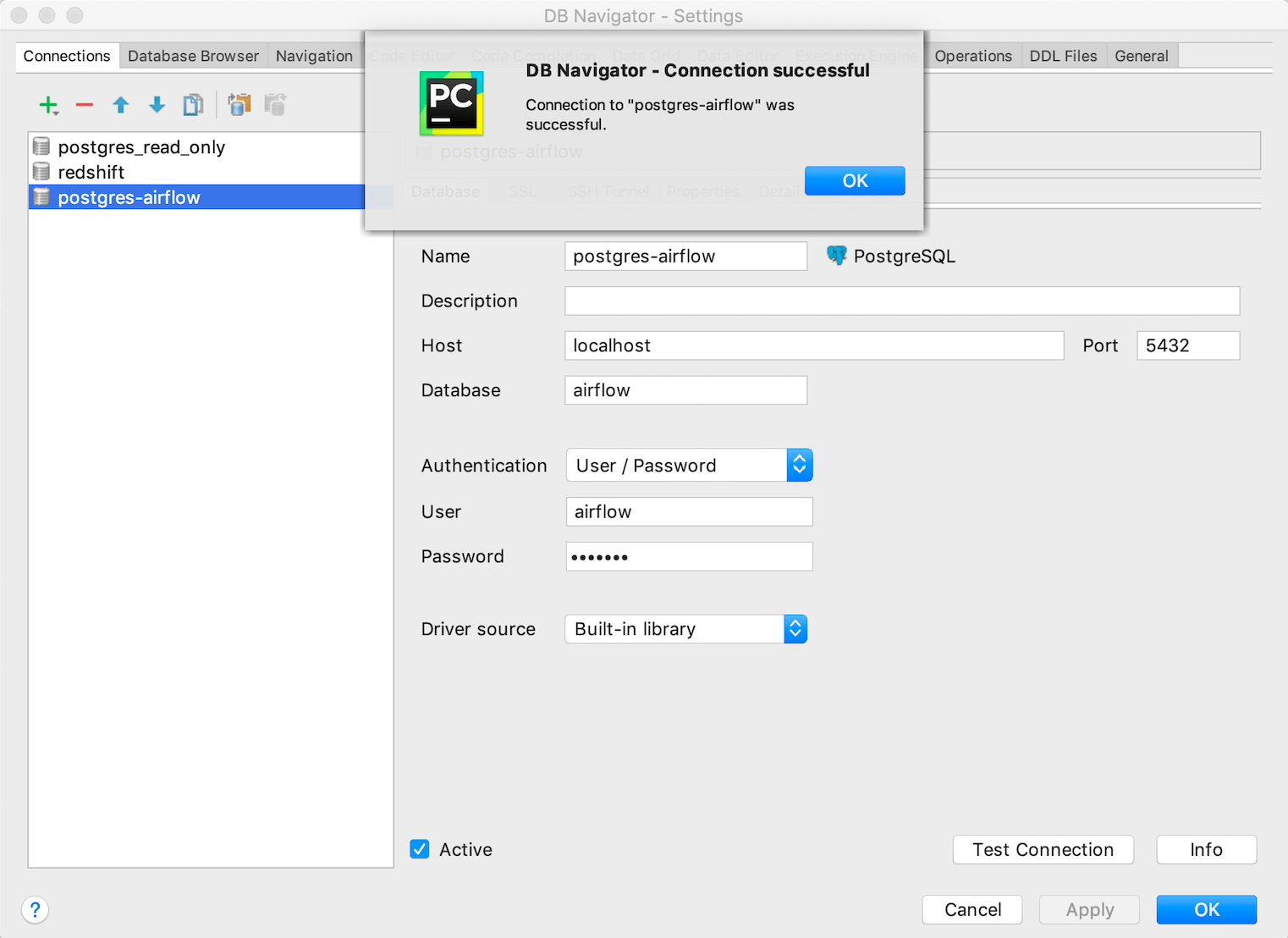Image resolution: width=1288 pixels, height=938 pixels.
Task: Open the Operations tab
Action: 973,56
